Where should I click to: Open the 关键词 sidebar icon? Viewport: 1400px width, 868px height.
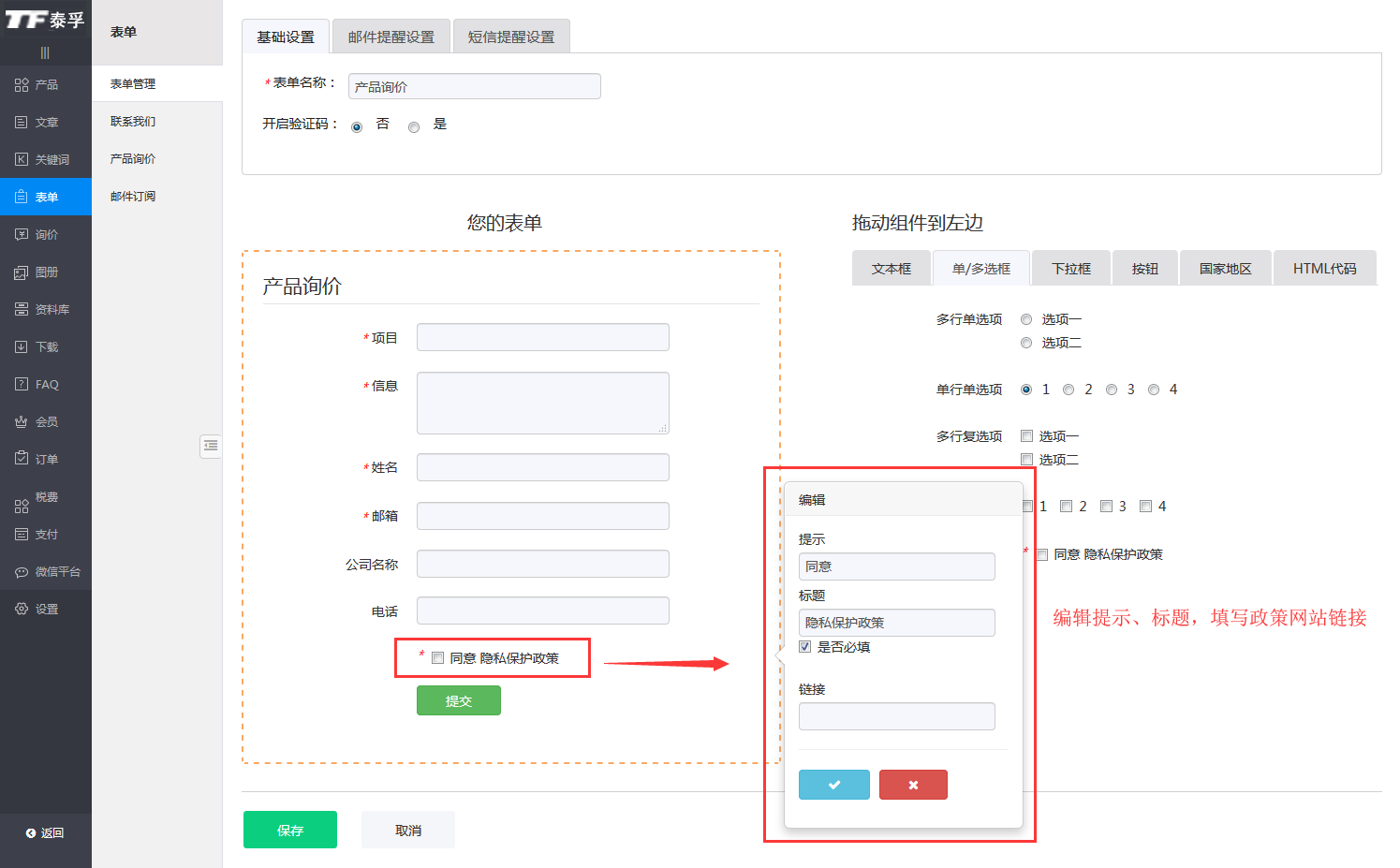tap(22, 160)
